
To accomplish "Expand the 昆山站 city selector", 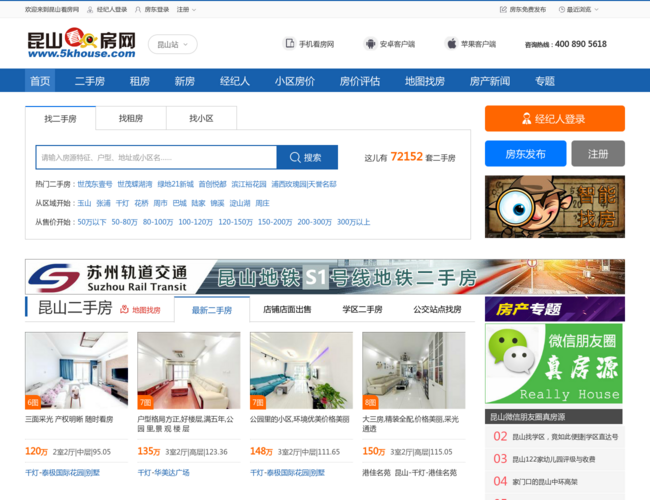I will point(172,44).
